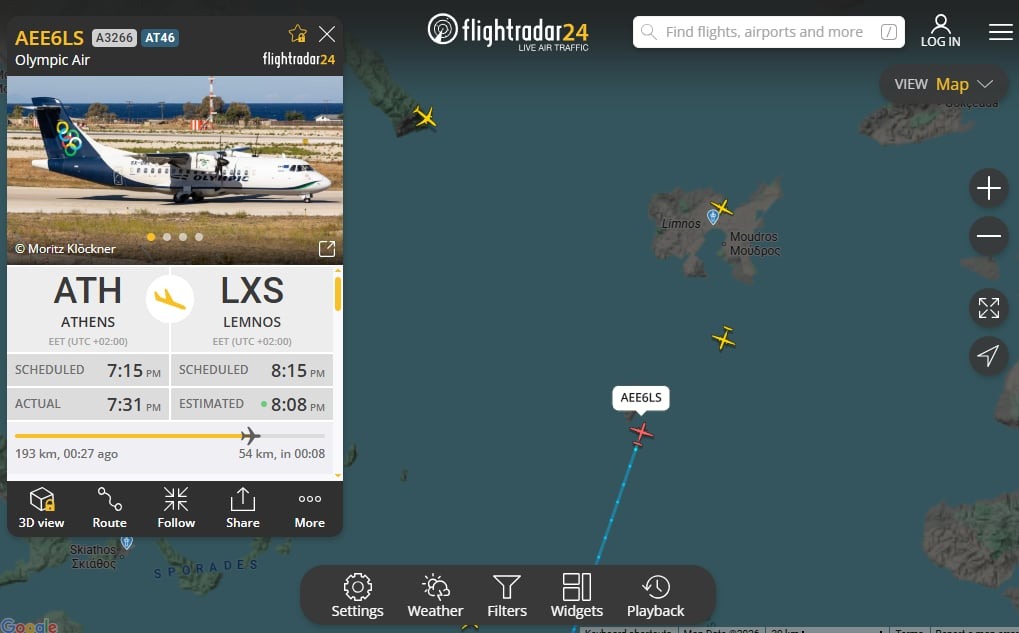Screen dimensions: 1019x633
Task: Open map Settings
Action: 357,595
